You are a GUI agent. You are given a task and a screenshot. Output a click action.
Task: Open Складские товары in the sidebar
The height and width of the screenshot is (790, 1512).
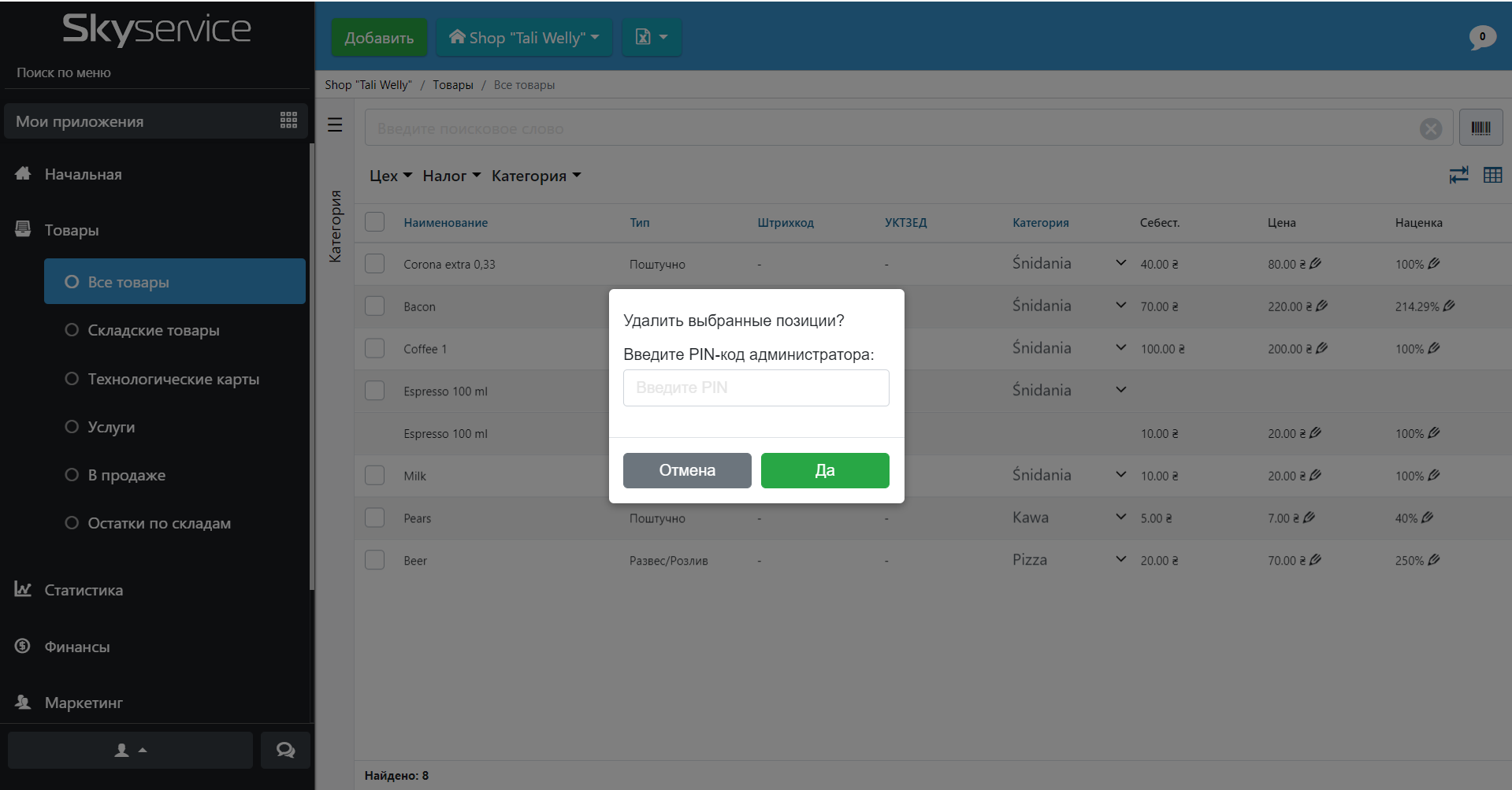(x=153, y=330)
